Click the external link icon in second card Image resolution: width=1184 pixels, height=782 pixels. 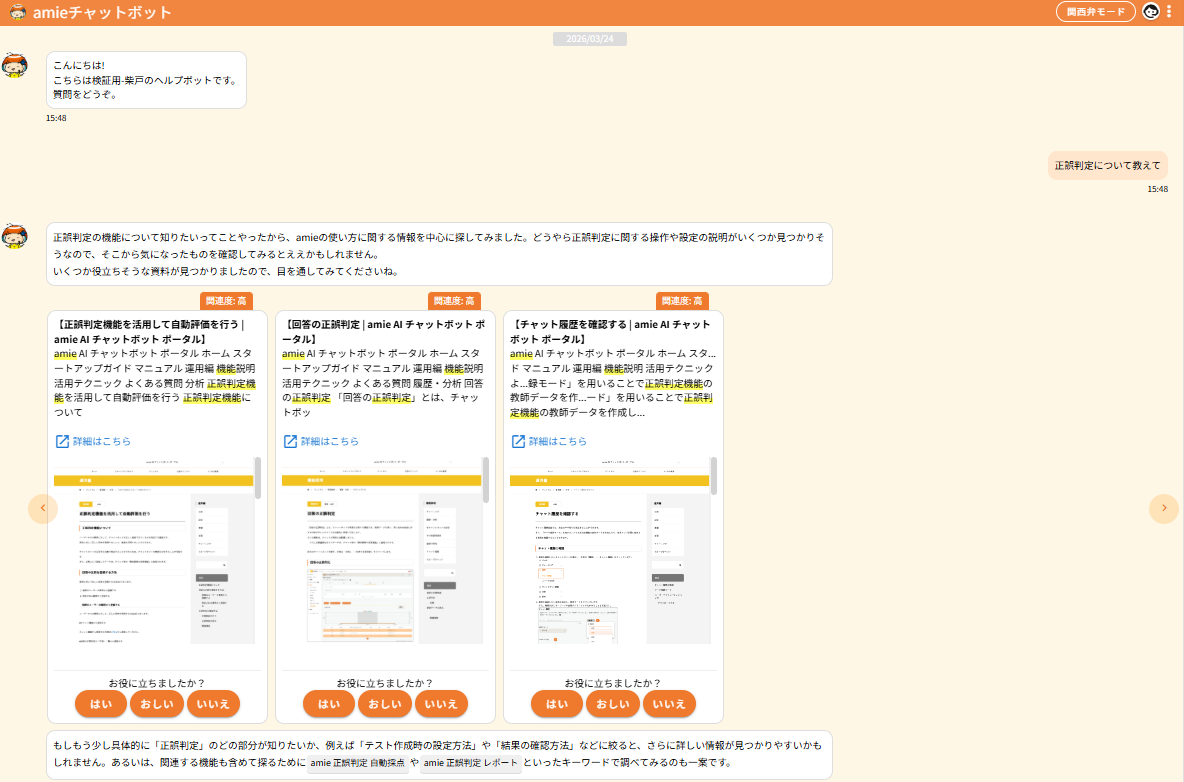[x=290, y=441]
